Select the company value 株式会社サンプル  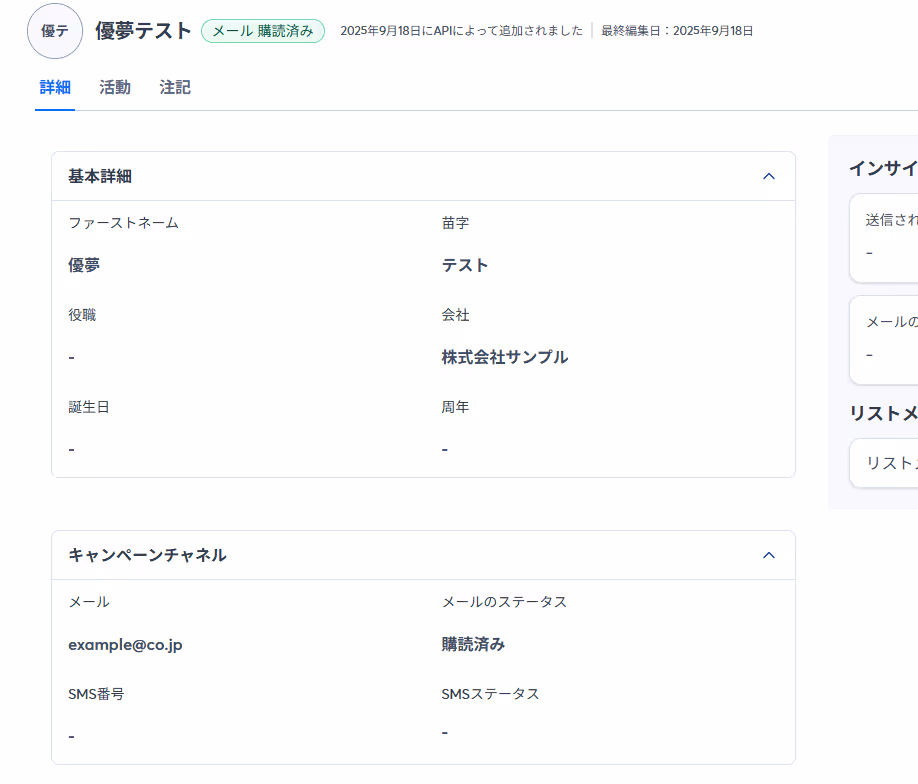(x=505, y=357)
